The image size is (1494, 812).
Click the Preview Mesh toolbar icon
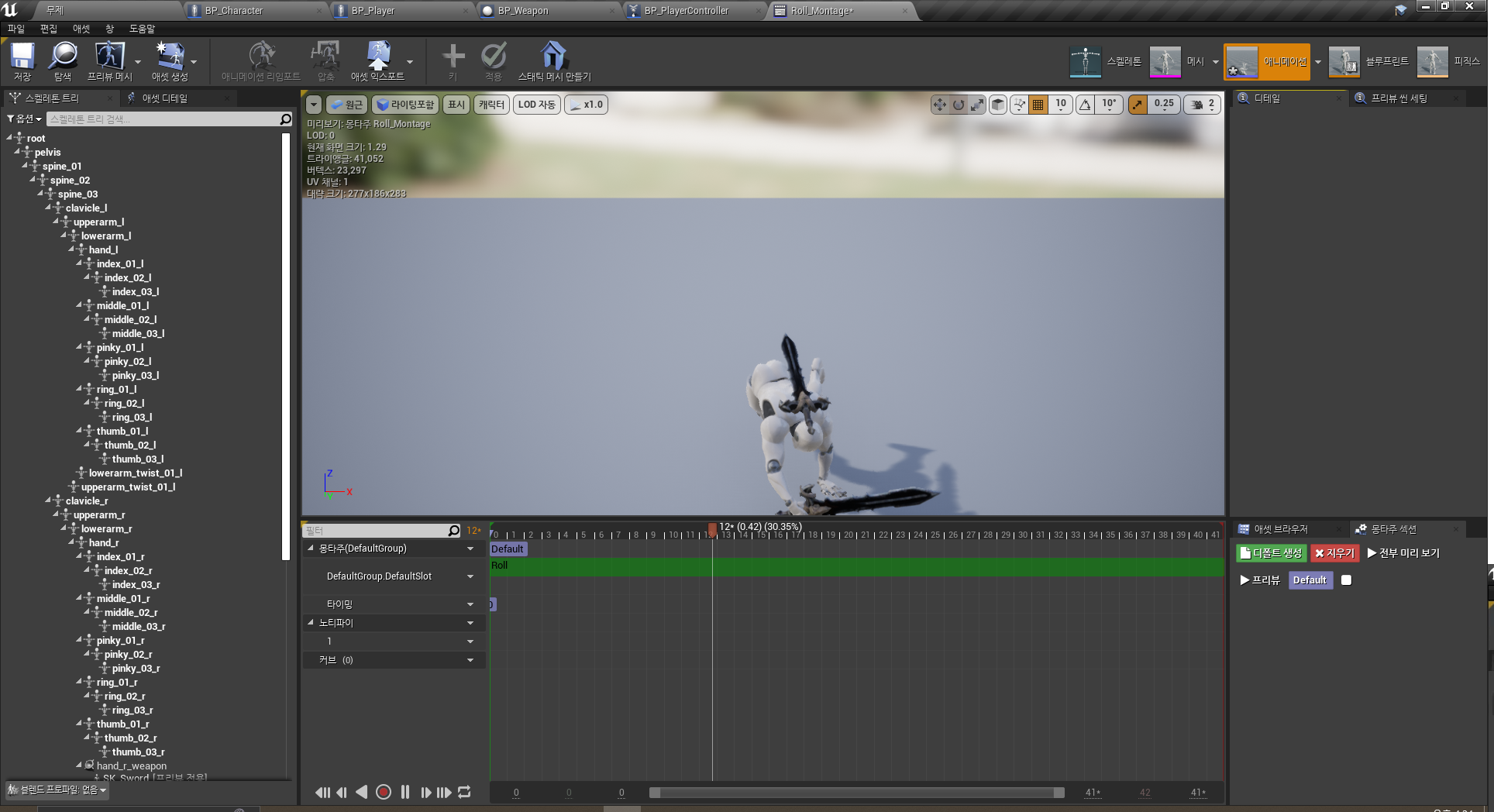click(x=109, y=60)
